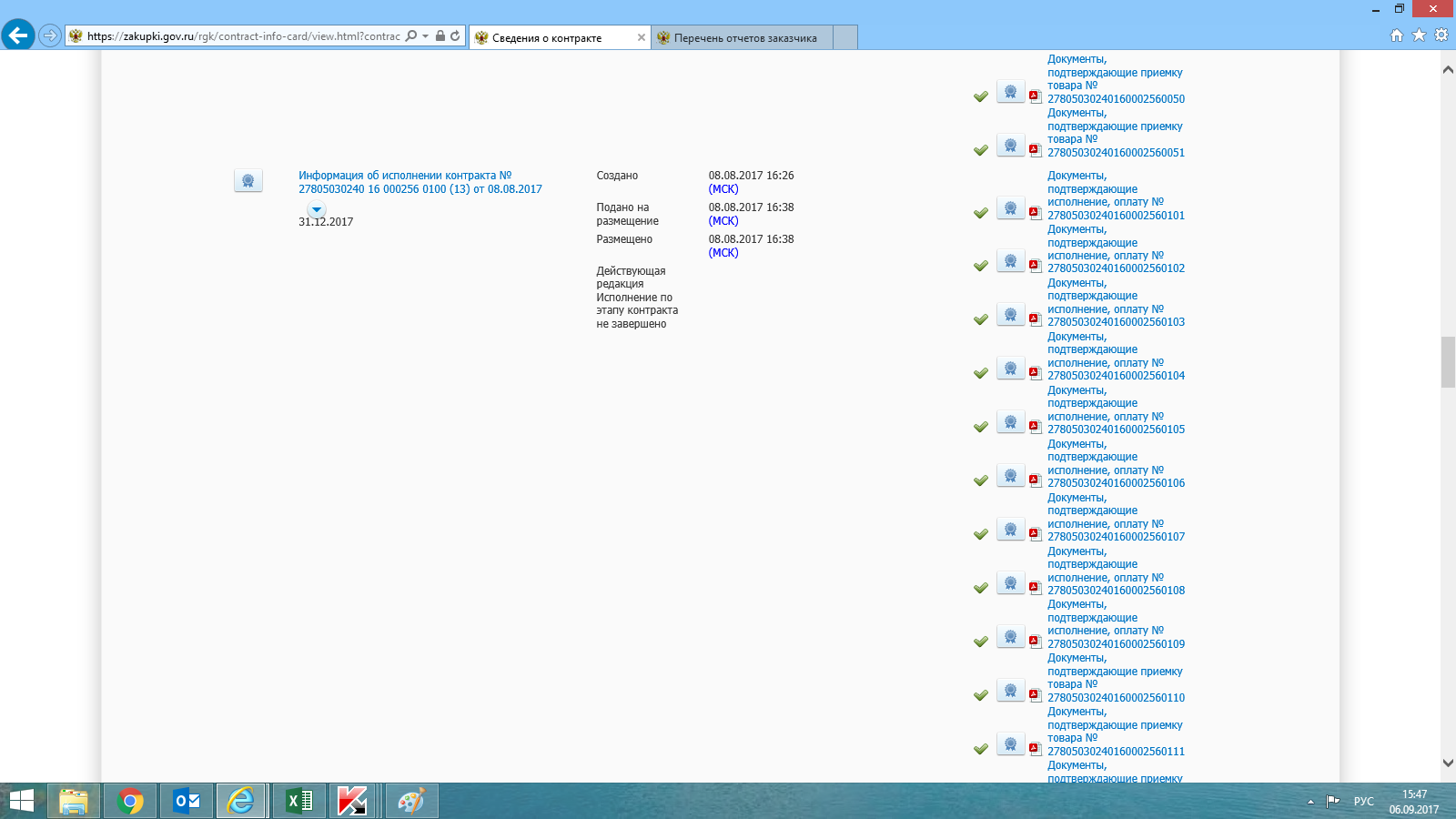Open document link ending 2560106
This screenshot has height=819, width=1456.
point(1116,463)
